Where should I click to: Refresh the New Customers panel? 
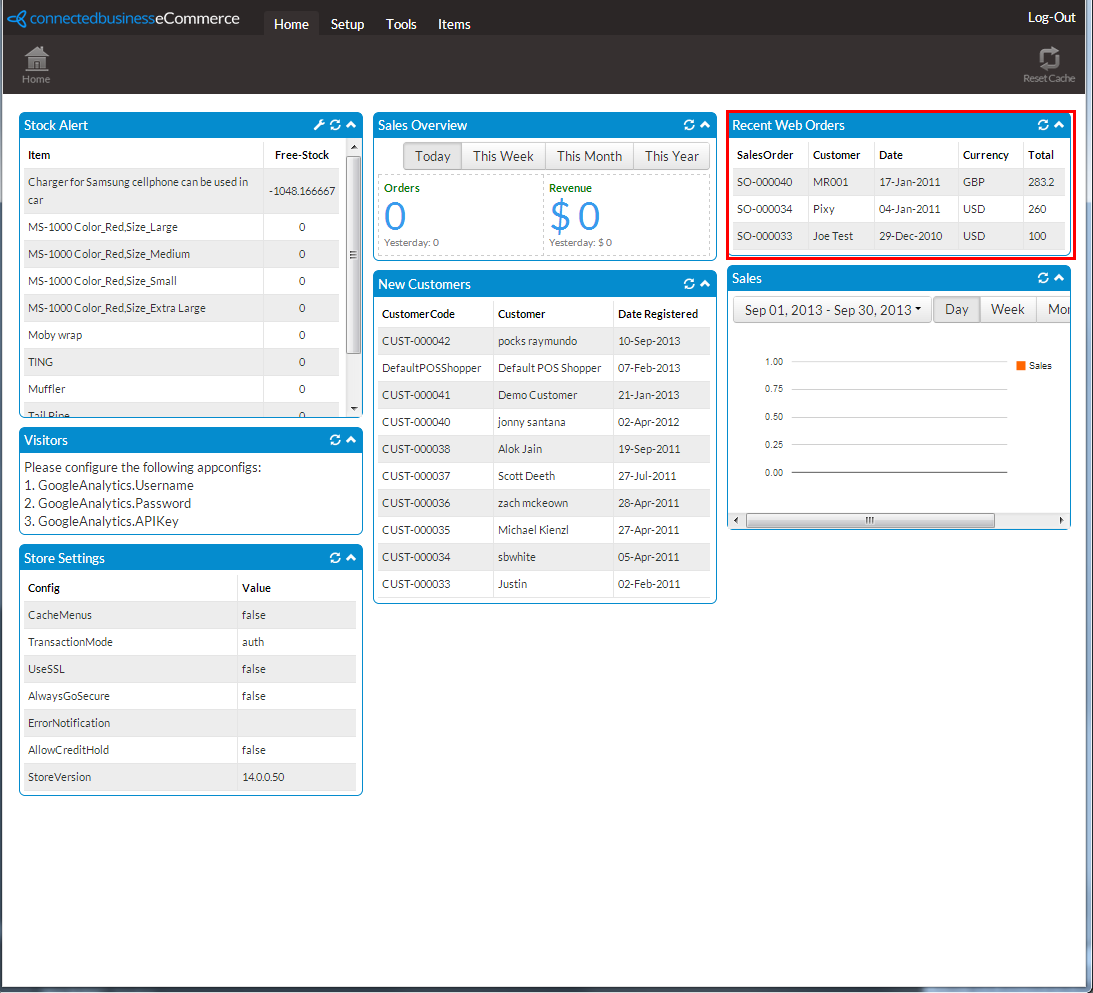[x=689, y=284]
